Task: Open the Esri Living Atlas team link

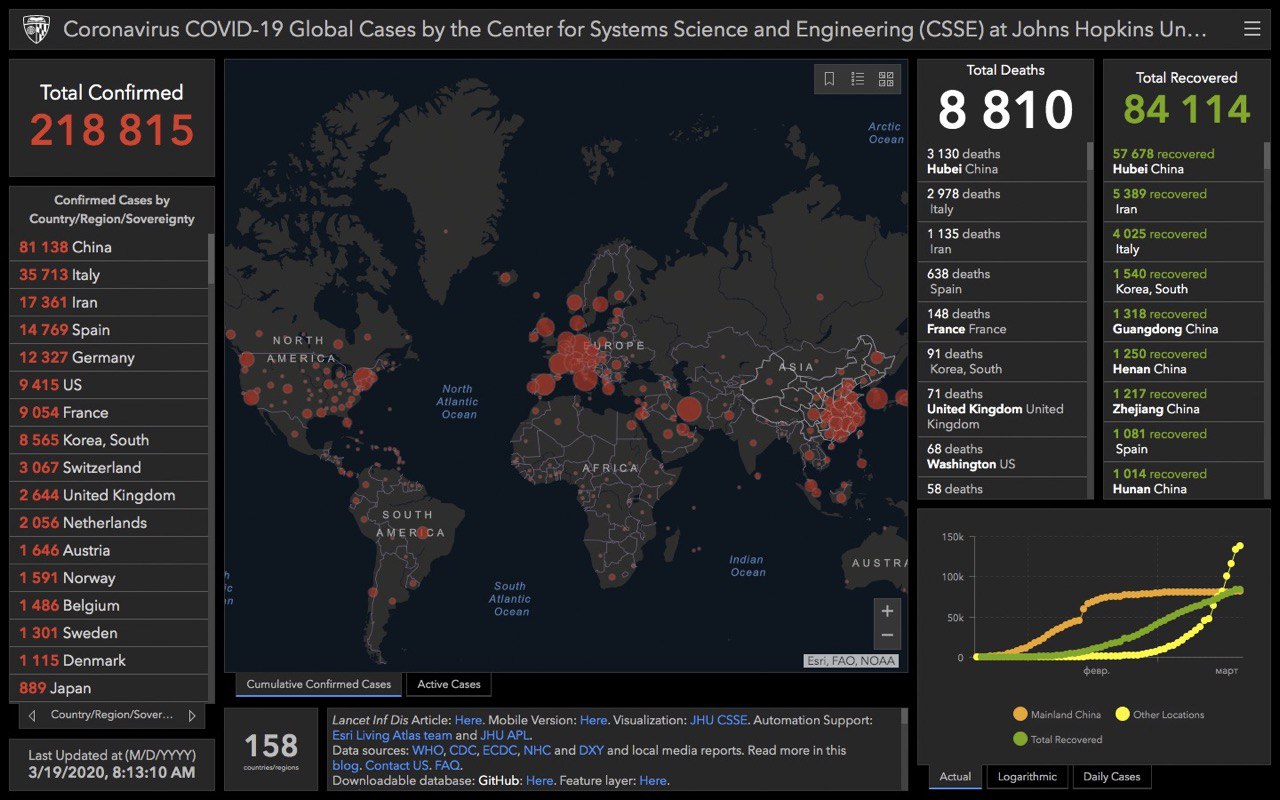Action: tap(392, 735)
